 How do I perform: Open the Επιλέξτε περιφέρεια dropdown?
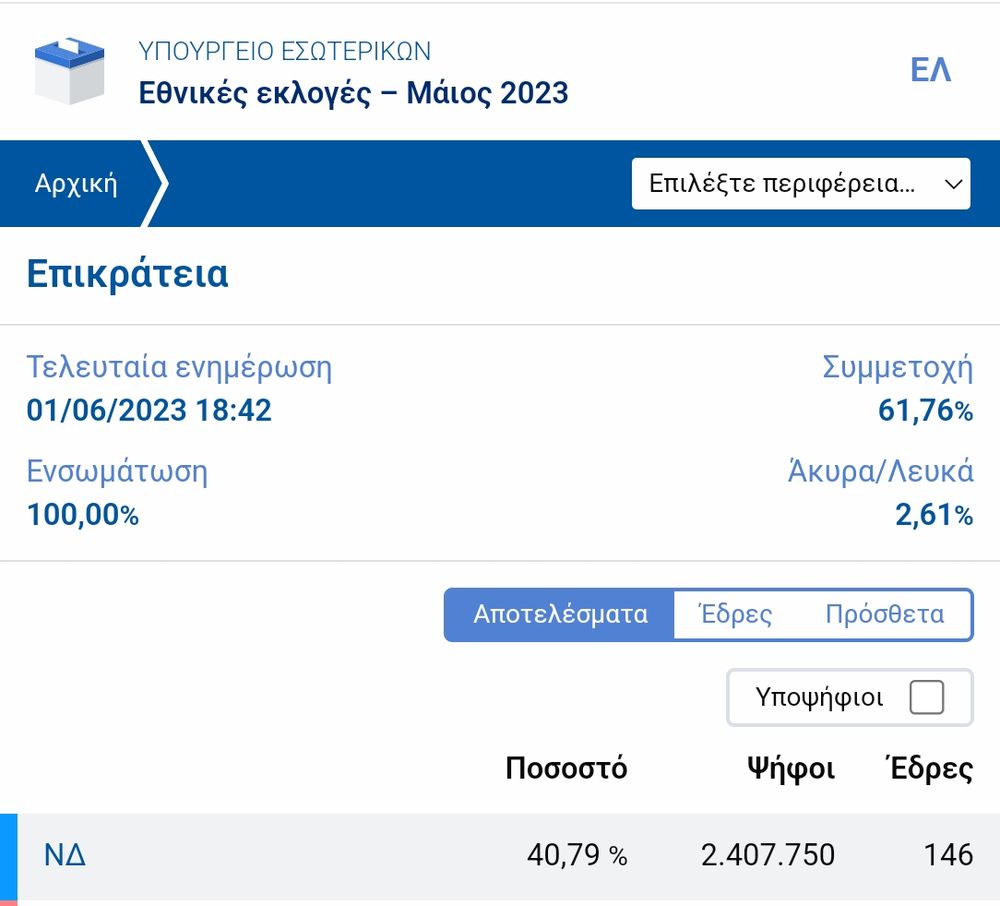782,184
